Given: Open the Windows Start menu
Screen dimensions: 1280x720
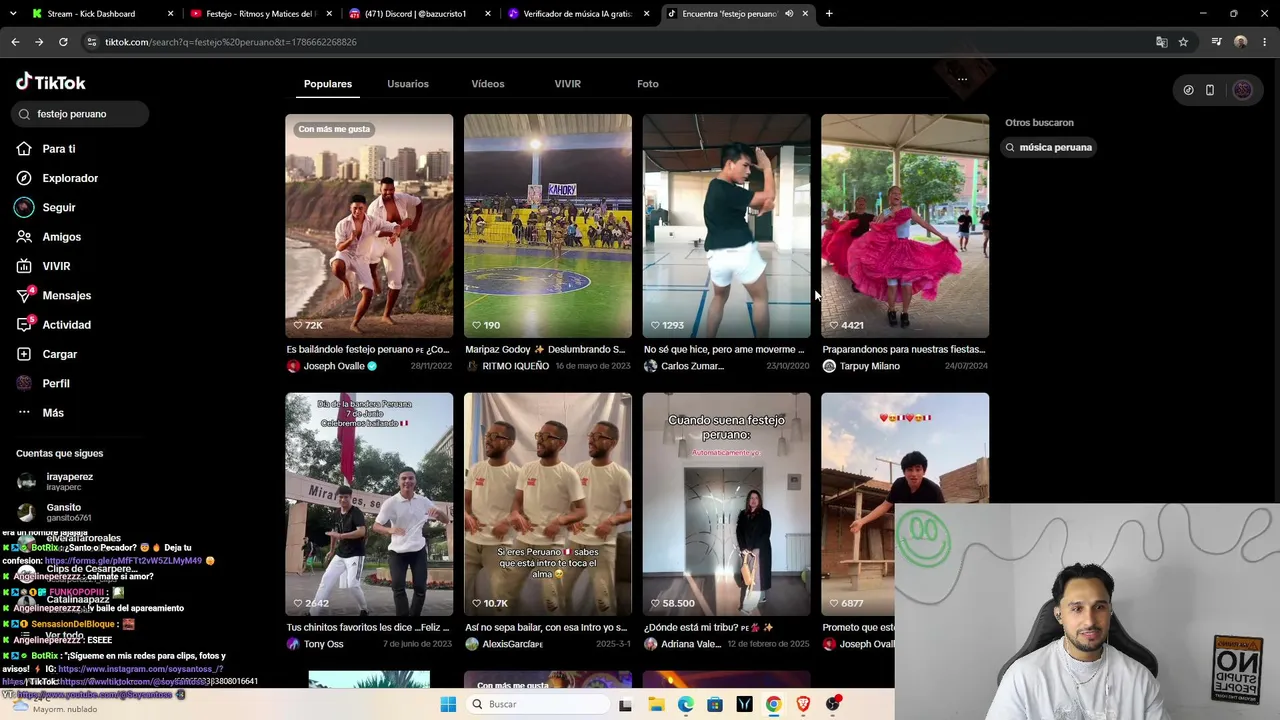Looking at the screenshot, I should (x=448, y=704).
